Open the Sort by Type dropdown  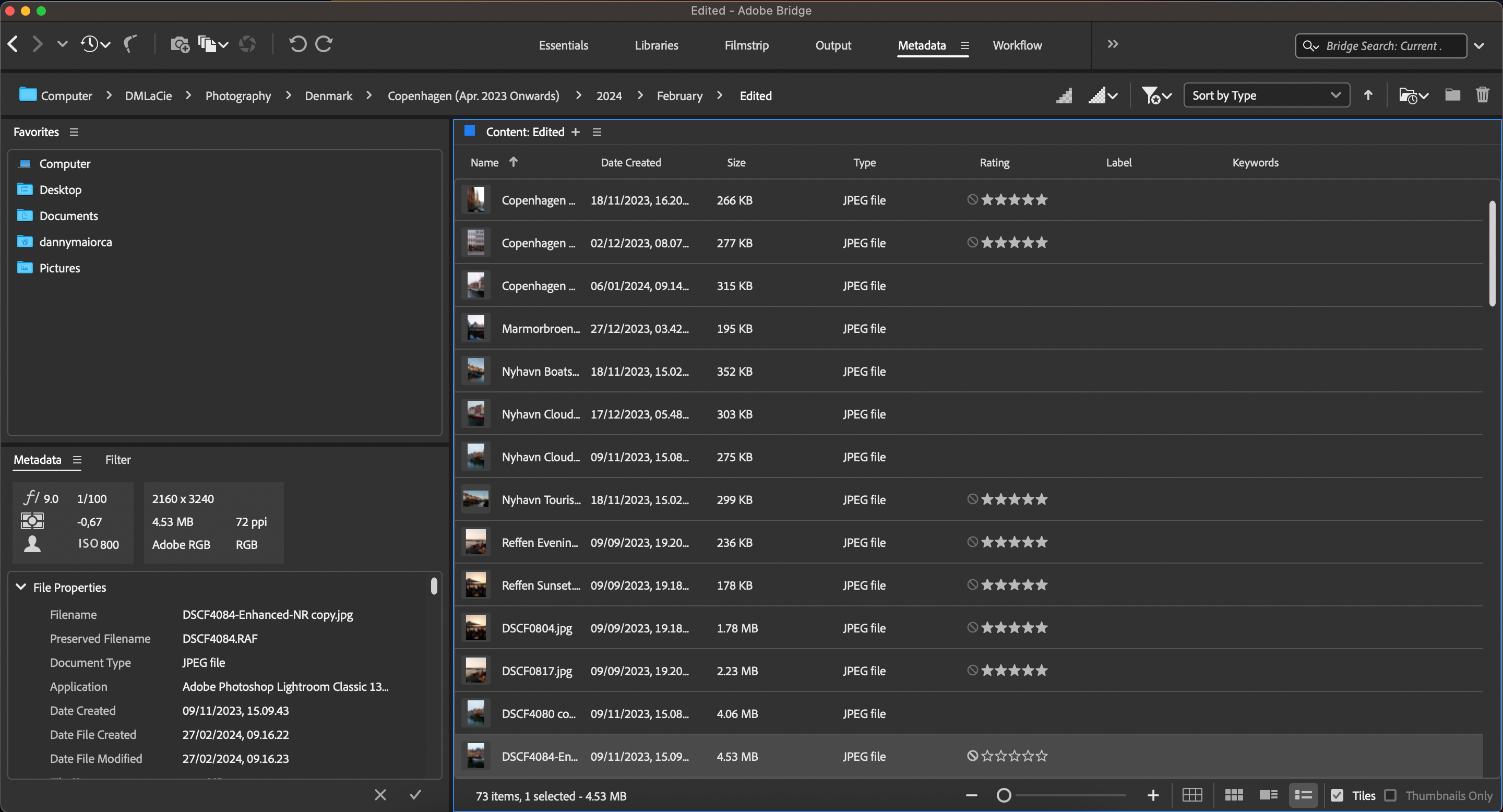tap(1266, 95)
